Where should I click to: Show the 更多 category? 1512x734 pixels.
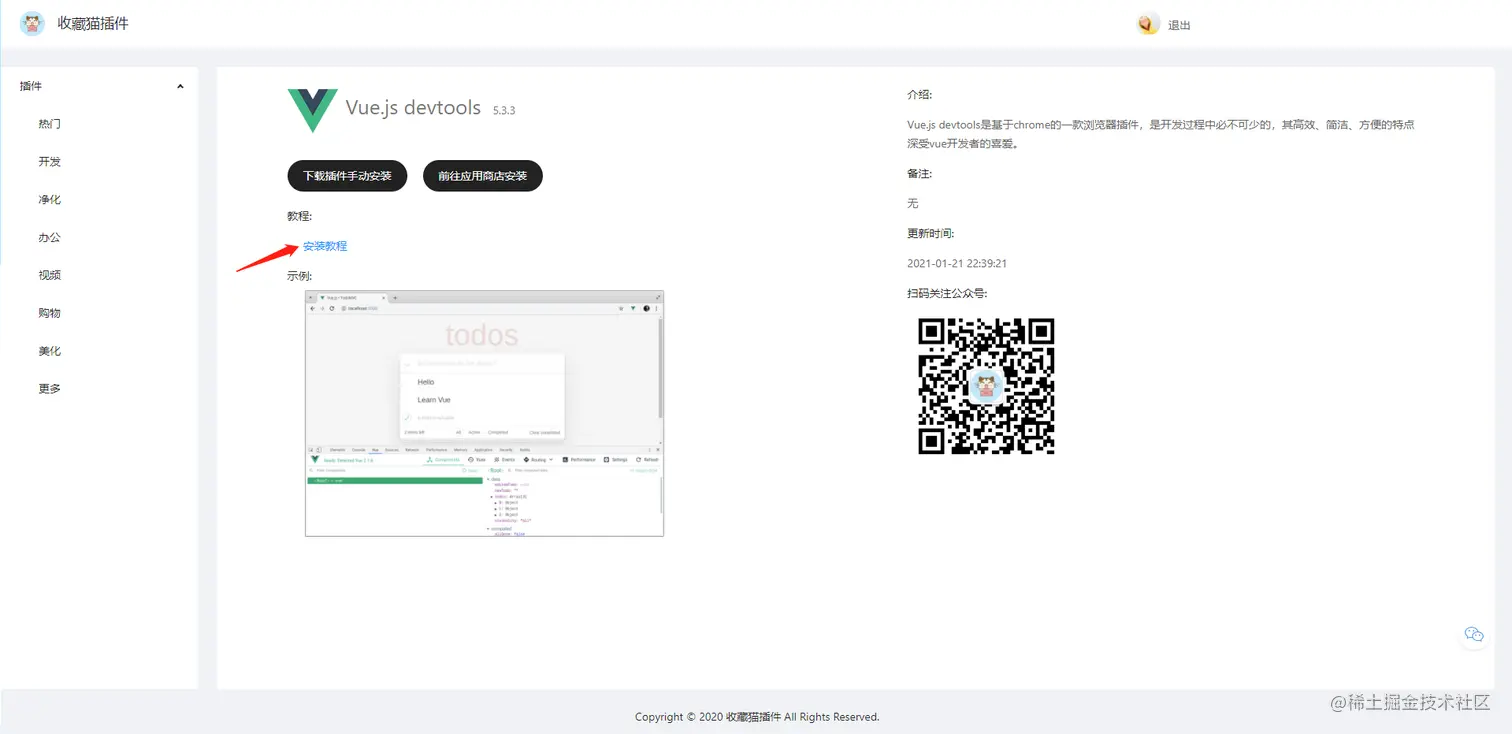[50, 389]
